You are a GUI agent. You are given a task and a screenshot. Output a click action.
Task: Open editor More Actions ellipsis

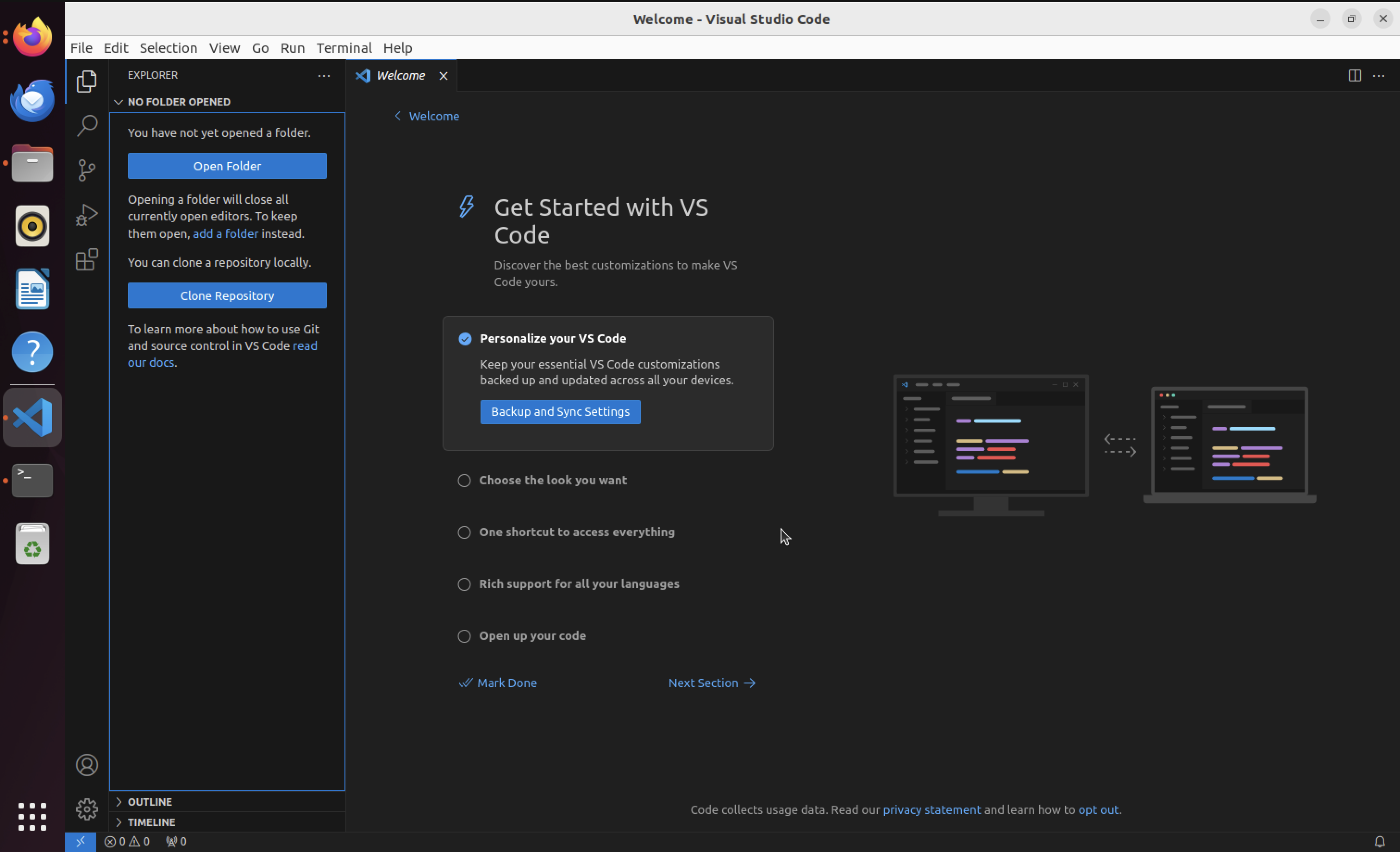pos(1379,75)
